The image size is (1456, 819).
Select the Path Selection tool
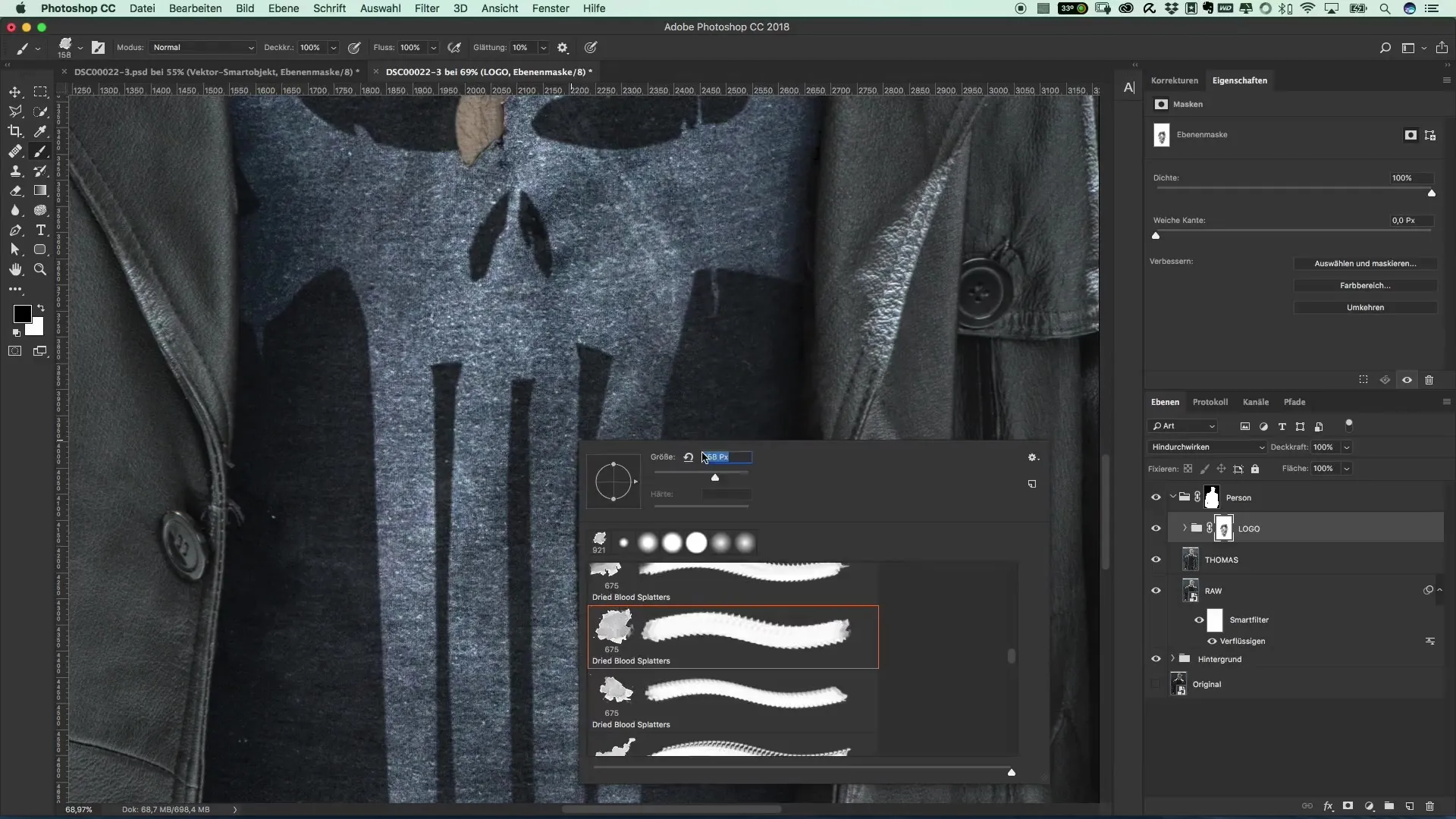[15, 249]
